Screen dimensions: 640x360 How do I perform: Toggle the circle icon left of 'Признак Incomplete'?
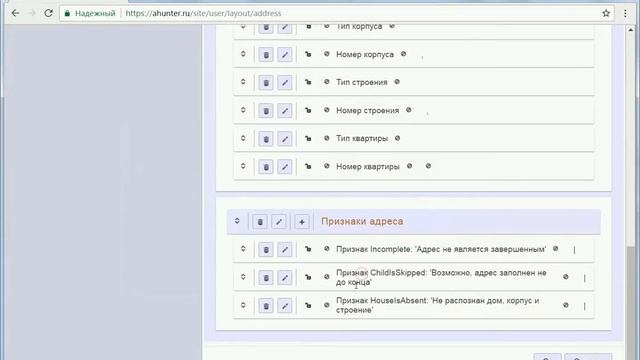327,249
